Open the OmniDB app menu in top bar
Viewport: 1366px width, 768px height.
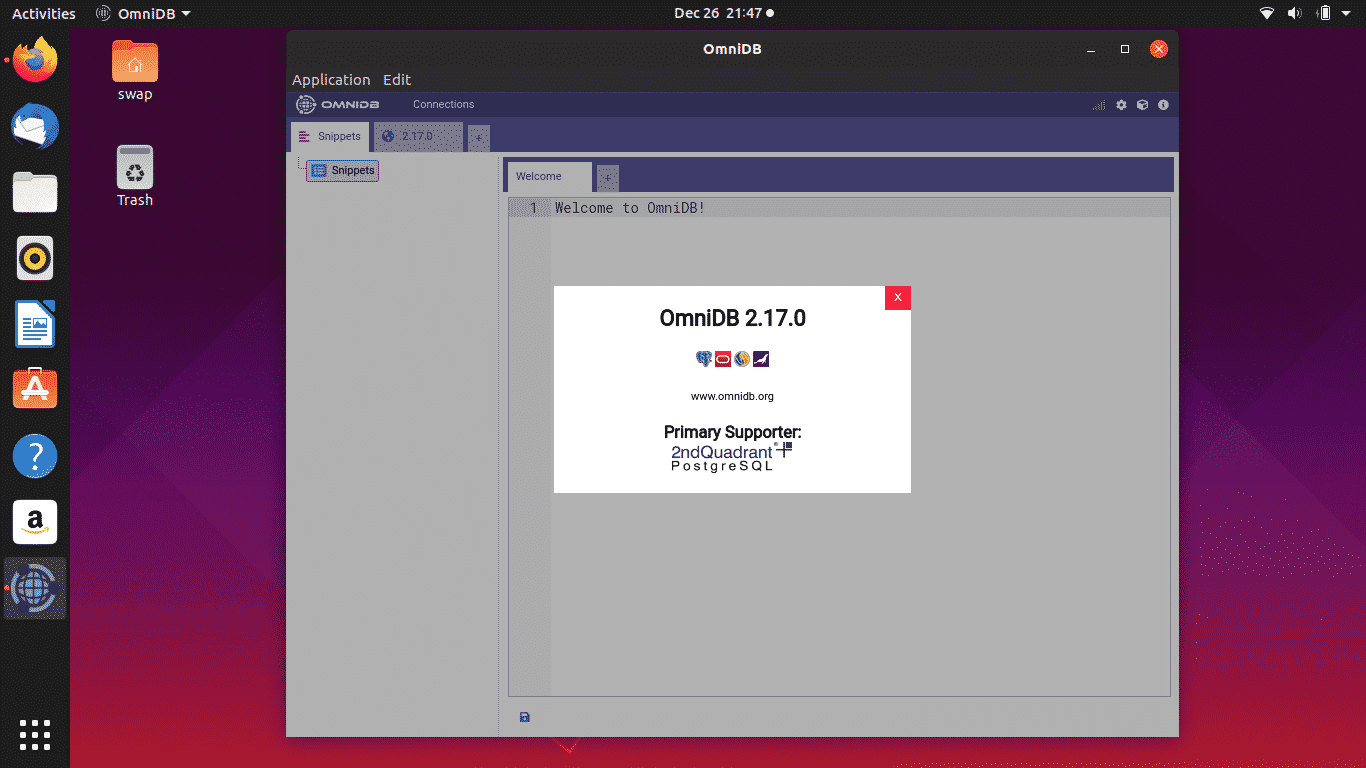pos(143,14)
